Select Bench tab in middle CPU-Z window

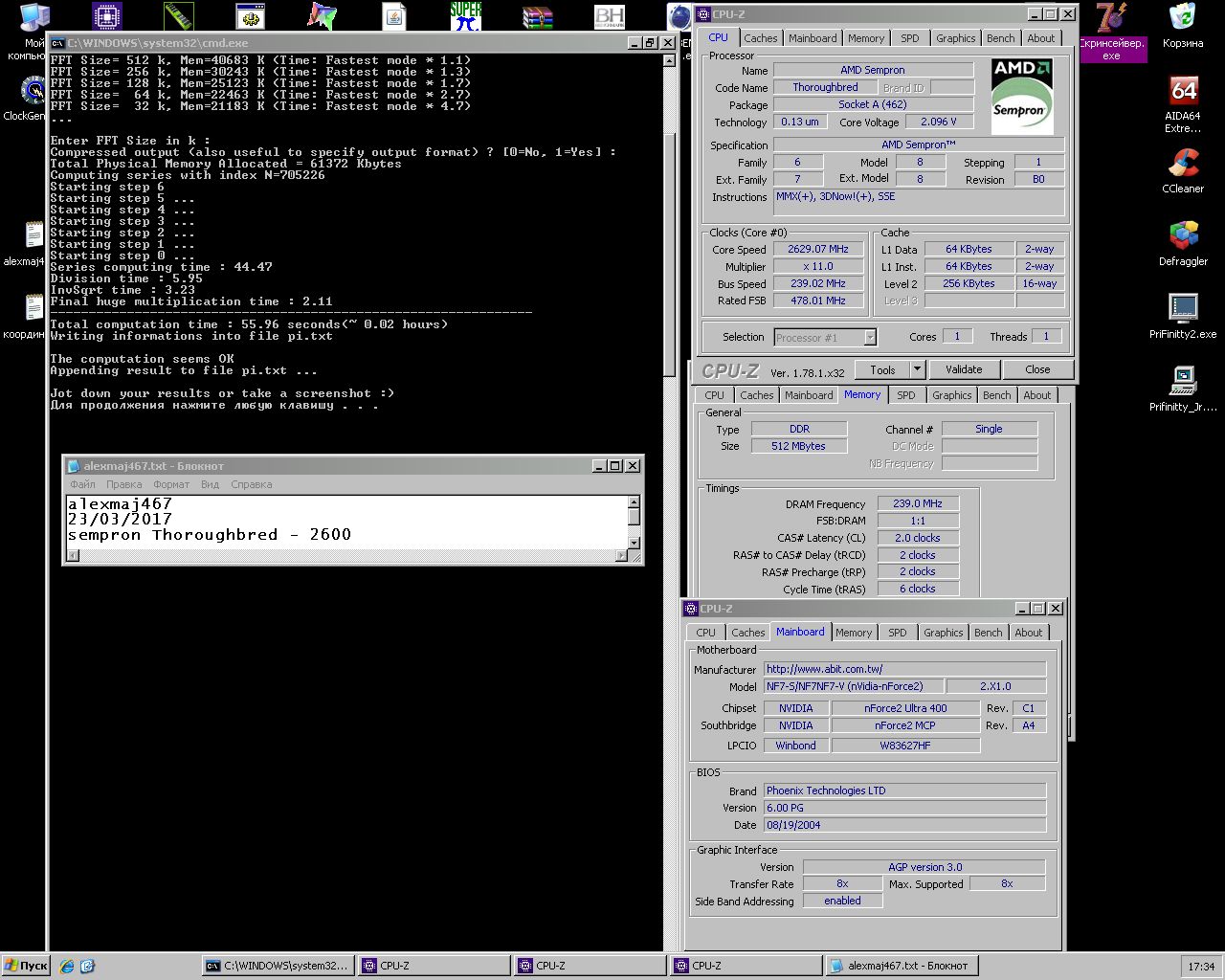coord(996,395)
